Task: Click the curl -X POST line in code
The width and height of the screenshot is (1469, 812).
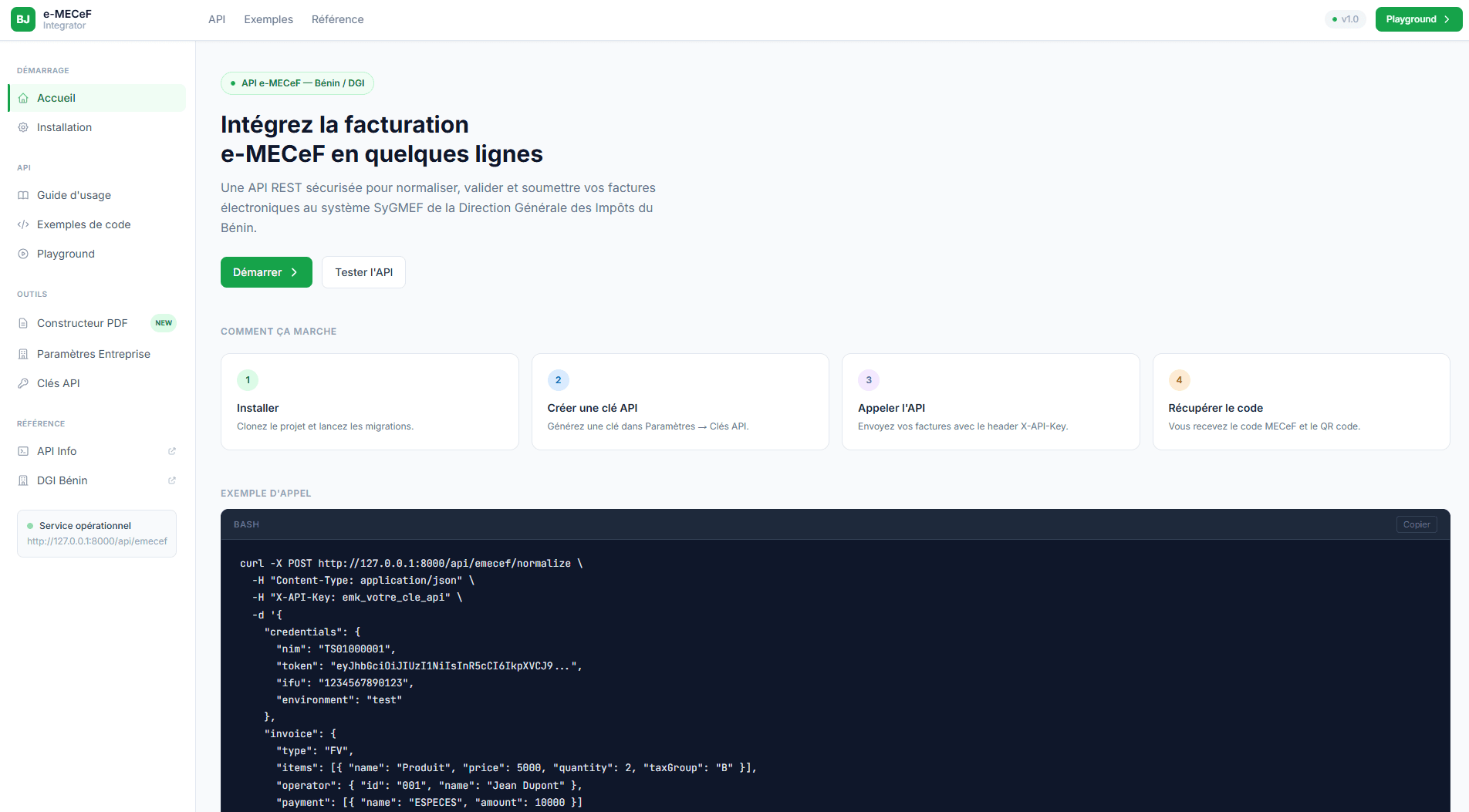Action: 411,564
